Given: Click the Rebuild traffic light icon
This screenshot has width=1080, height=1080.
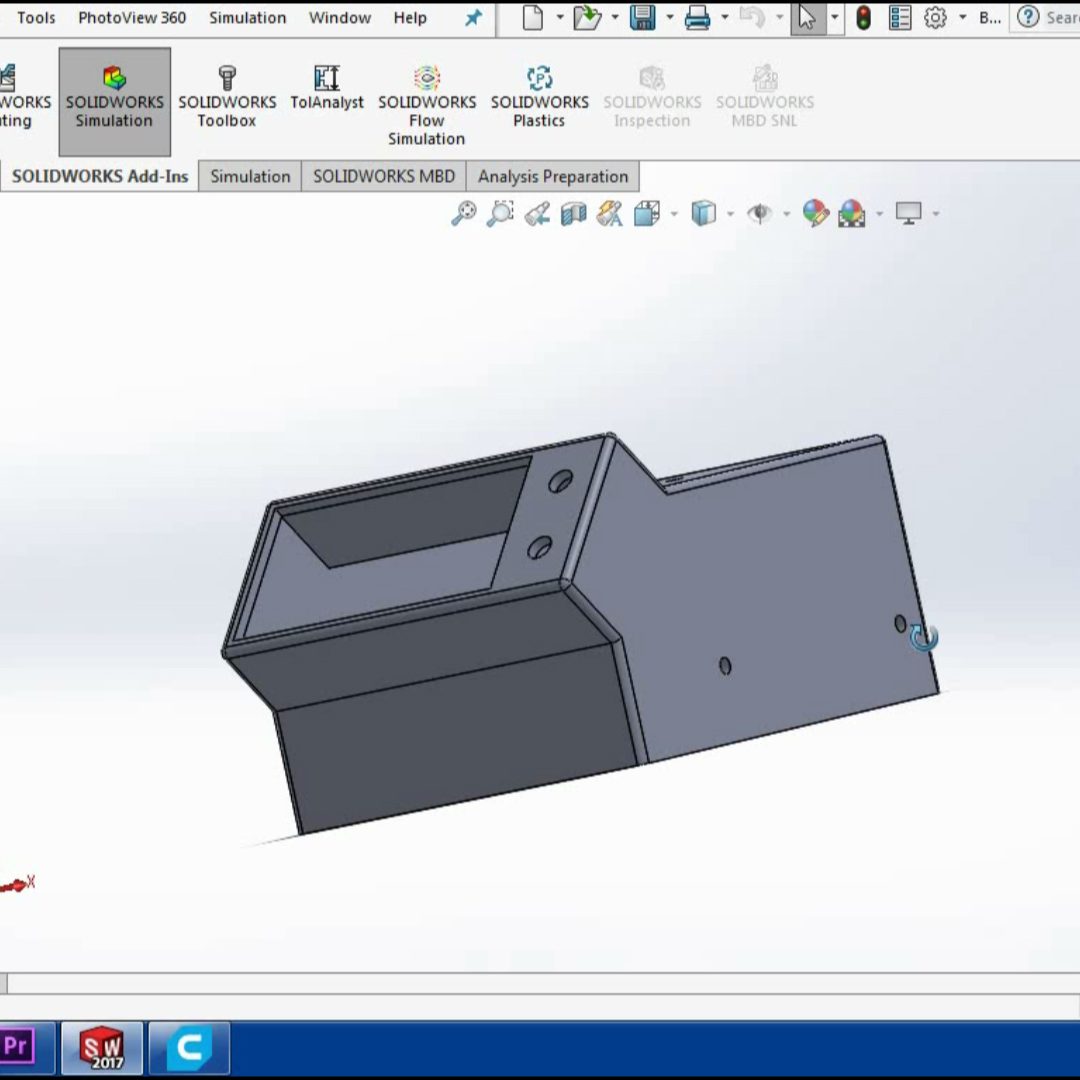Looking at the screenshot, I should (863, 18).
